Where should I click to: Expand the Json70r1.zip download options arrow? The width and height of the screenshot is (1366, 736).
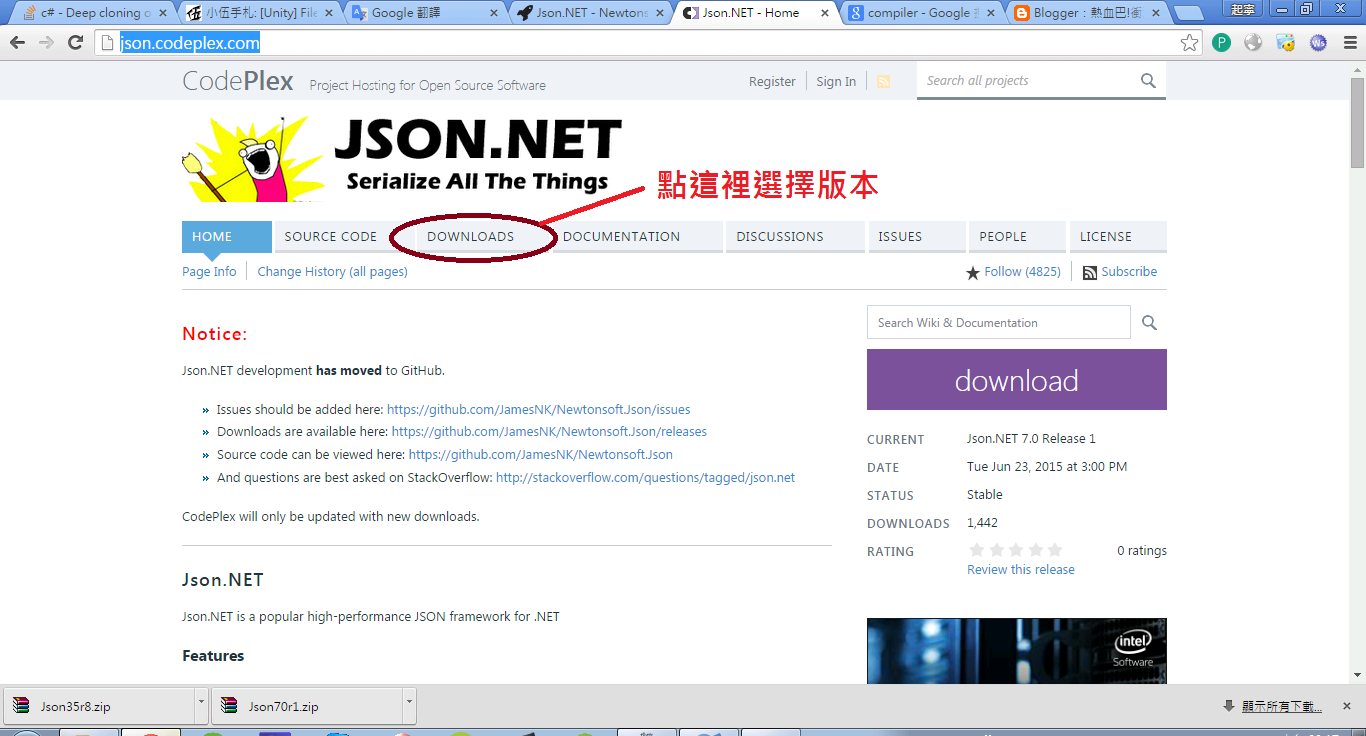pyautogui.click(x=409, y=706)
